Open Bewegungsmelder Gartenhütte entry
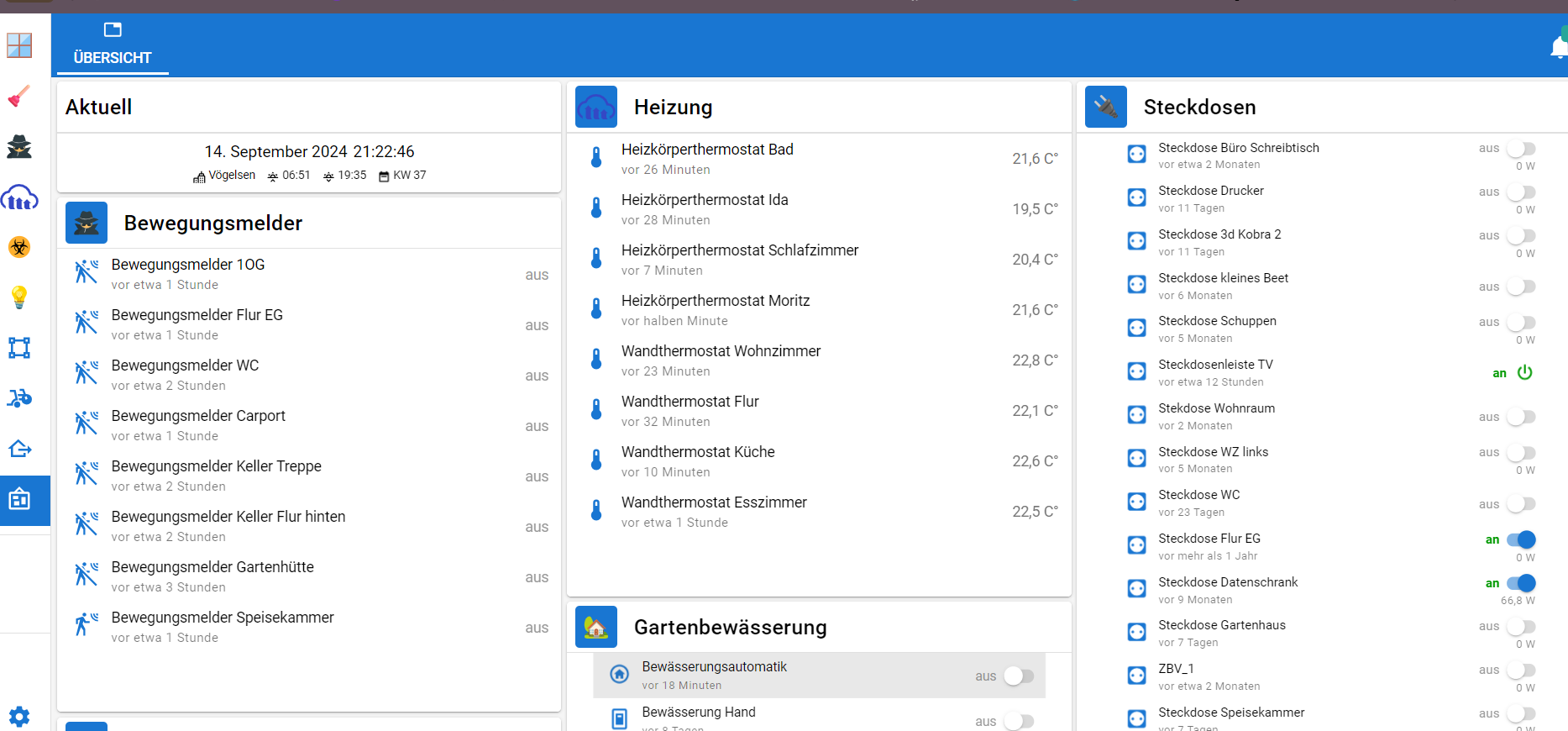Screen dimensions: 1568x731 309,576
